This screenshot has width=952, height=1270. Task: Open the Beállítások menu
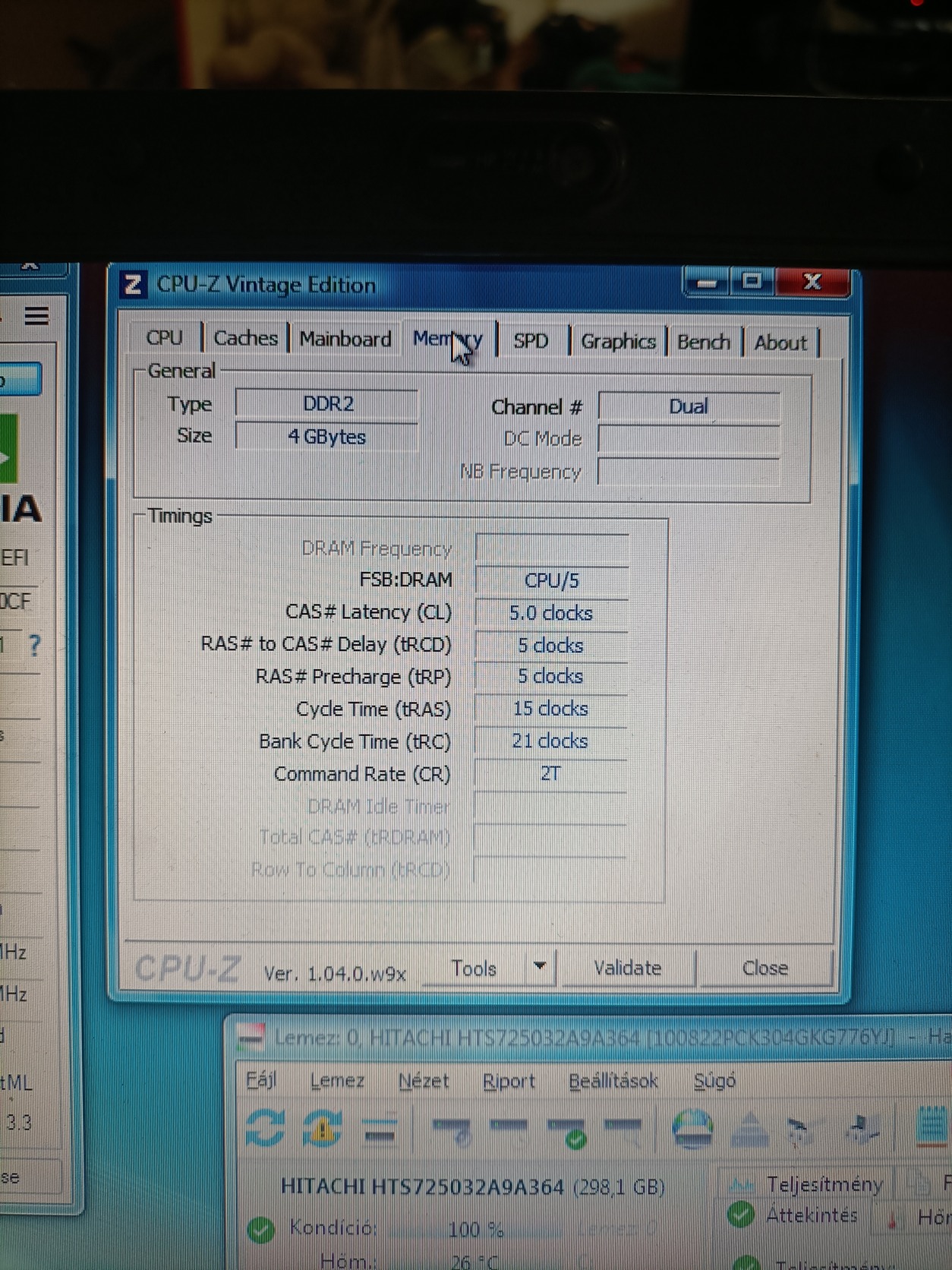click(613, 1081)
